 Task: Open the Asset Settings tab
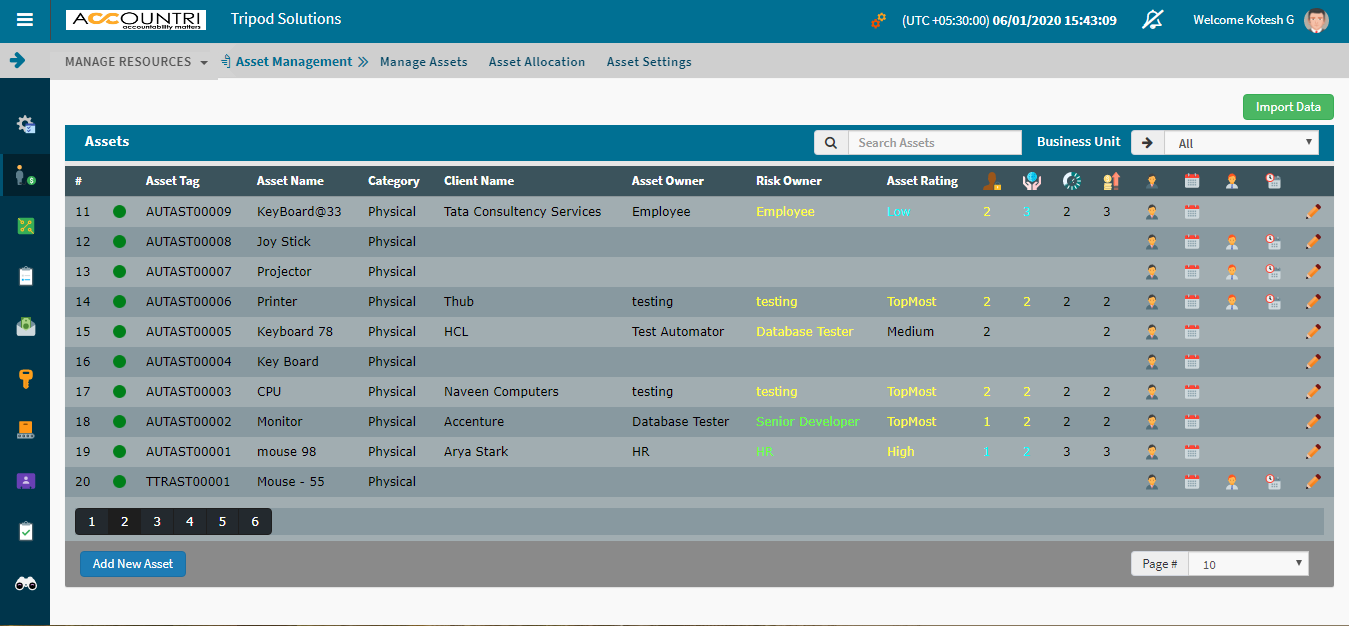coord(649,62)
